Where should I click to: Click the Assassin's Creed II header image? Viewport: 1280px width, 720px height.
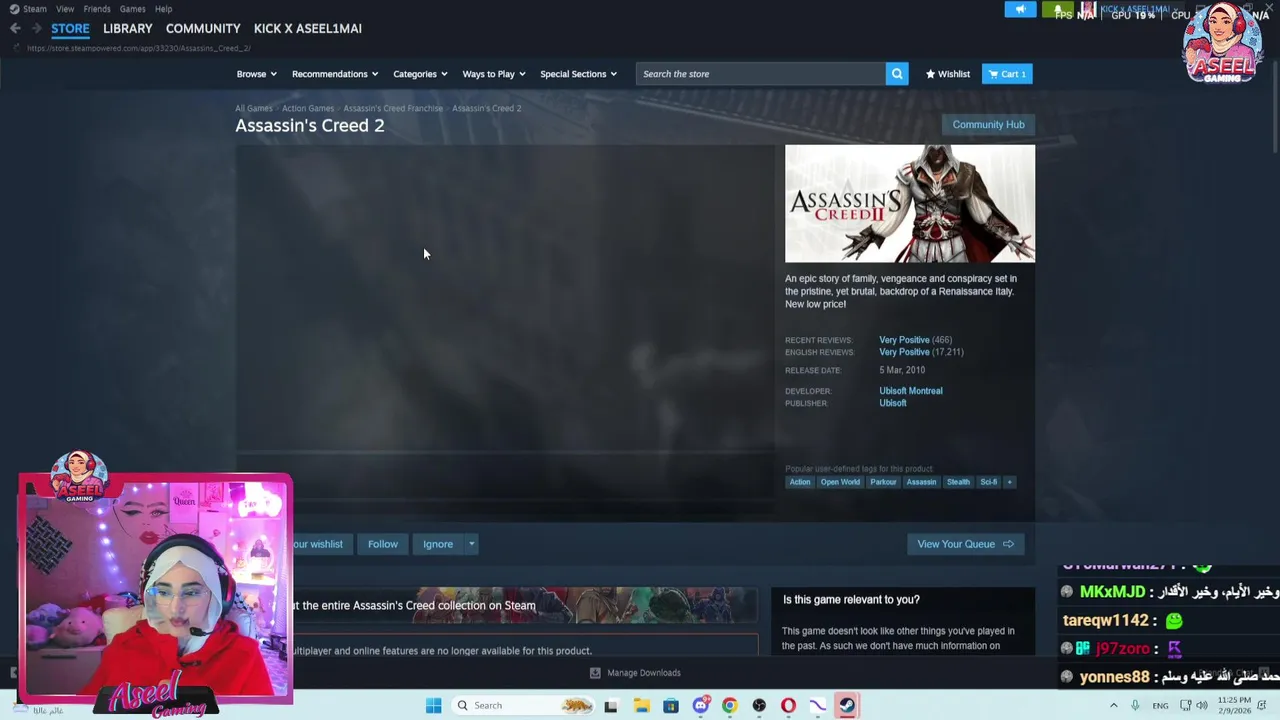pos(910,204)
